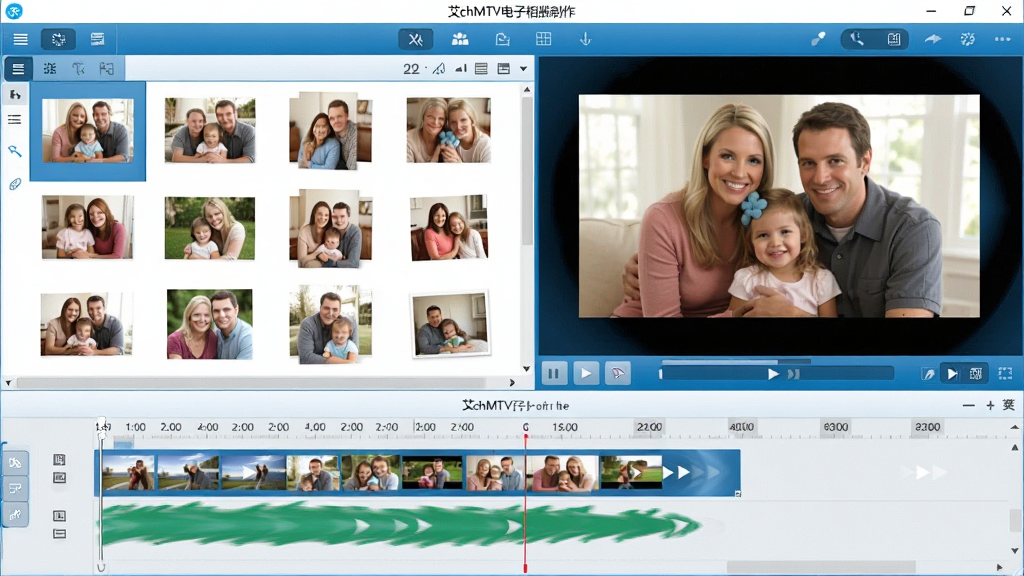Viewport: 1024px width, 576px height.
Task: Open the settings gear beside the three-dot icon
Action: tap(967, 39)
